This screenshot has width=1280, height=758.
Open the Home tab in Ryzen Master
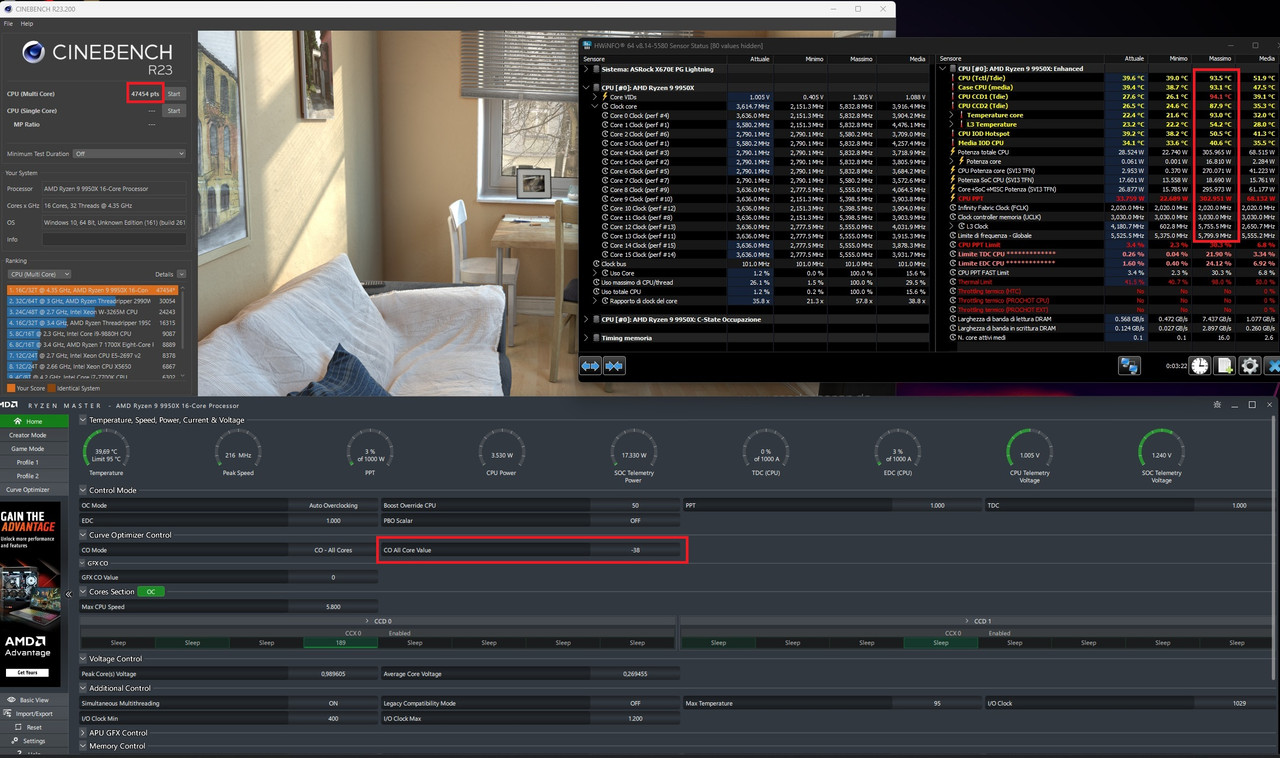34,421
